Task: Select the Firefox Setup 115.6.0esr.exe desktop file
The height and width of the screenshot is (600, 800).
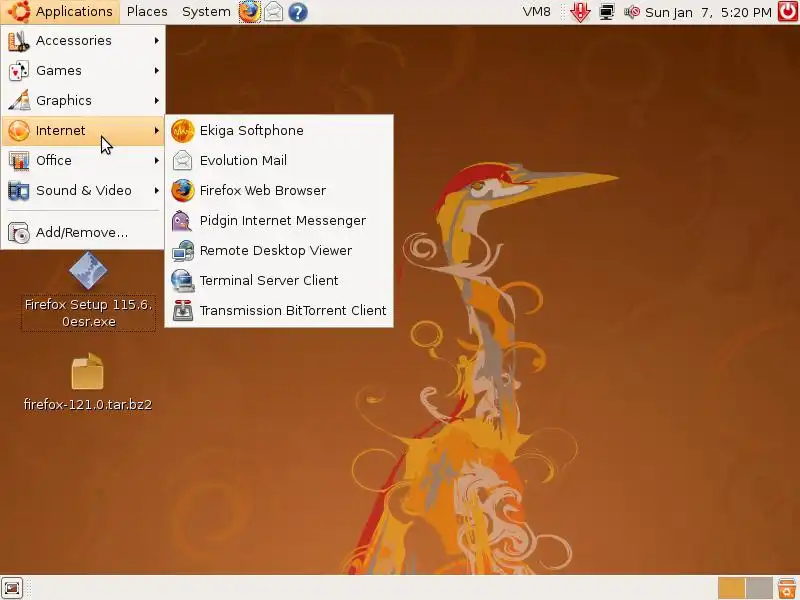Action: [x=88, y=292]
